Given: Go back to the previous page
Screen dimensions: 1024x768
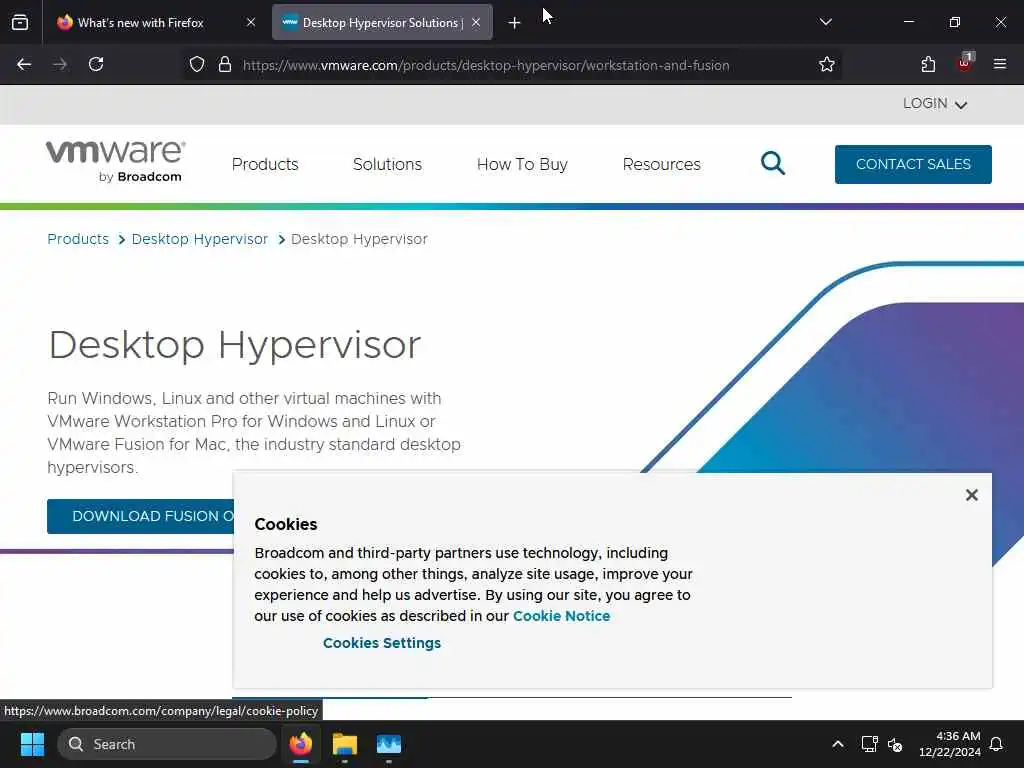Looking at the screenshot, I should [24, 64].
